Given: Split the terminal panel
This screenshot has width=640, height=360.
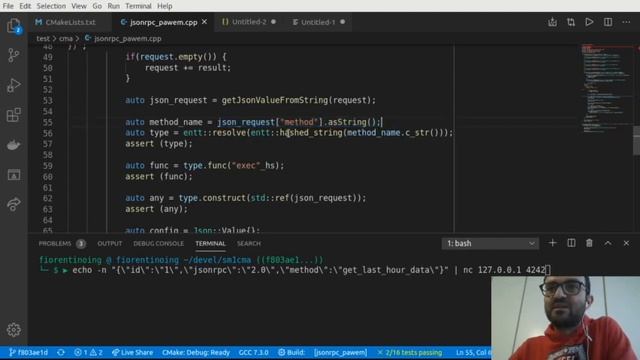Looking at the screenshot, I should click(571, 243).
